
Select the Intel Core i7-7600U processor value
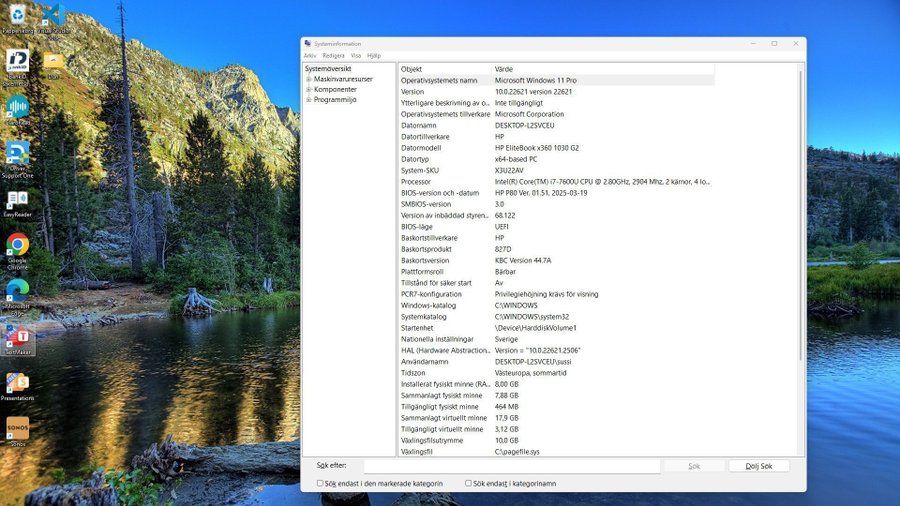[x=602, y=182]
